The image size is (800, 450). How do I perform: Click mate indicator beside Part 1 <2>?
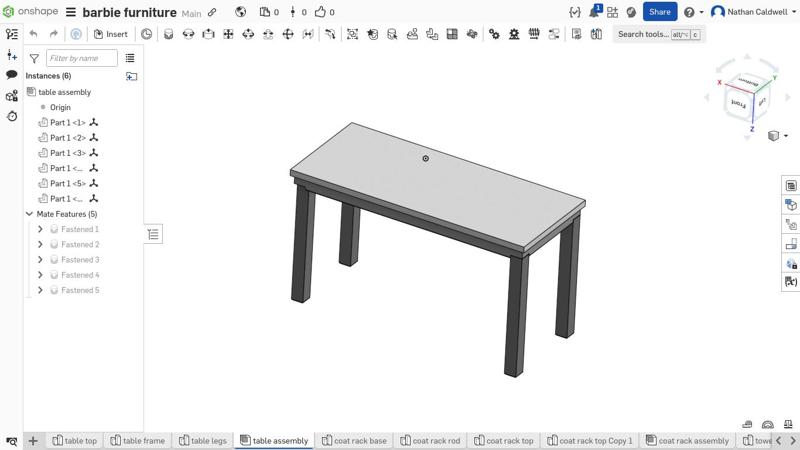click(x=94, y=138)
